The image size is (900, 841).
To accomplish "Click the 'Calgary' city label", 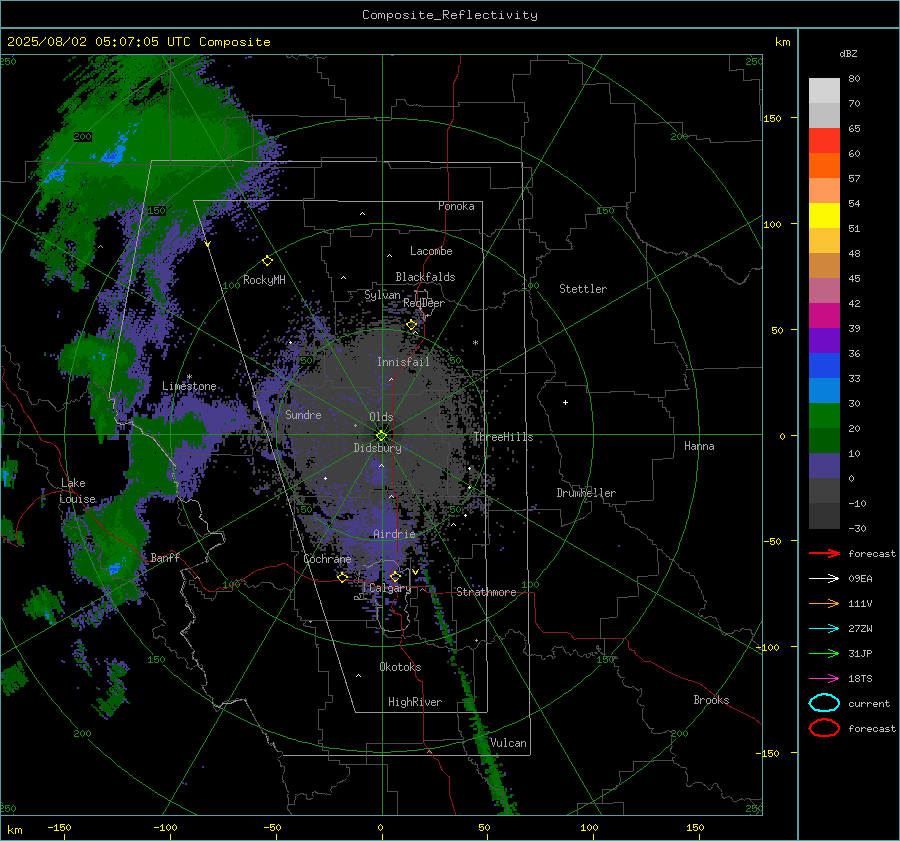I will [390, 588].
